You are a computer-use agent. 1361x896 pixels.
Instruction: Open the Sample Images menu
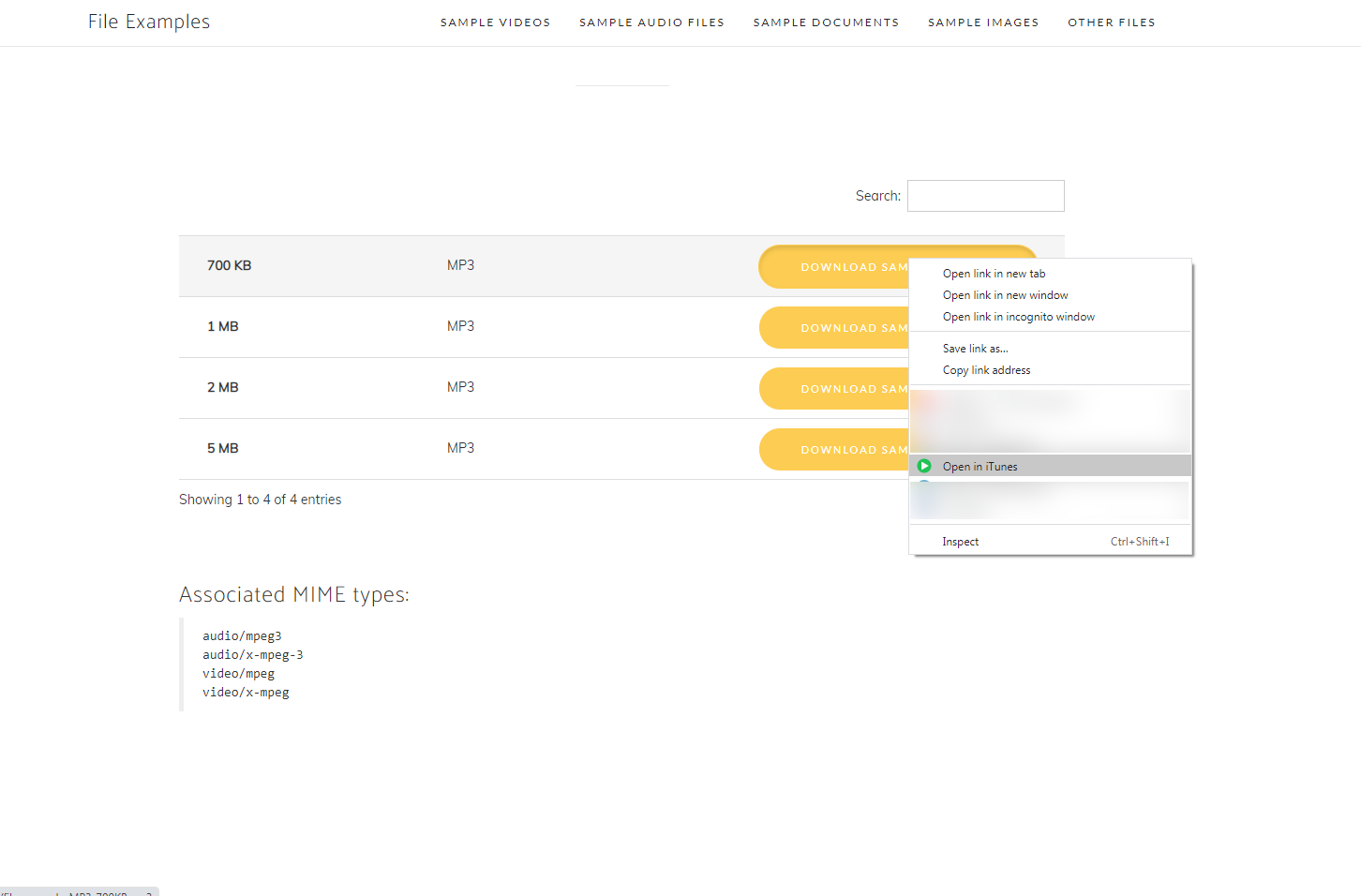pos(983,22)
